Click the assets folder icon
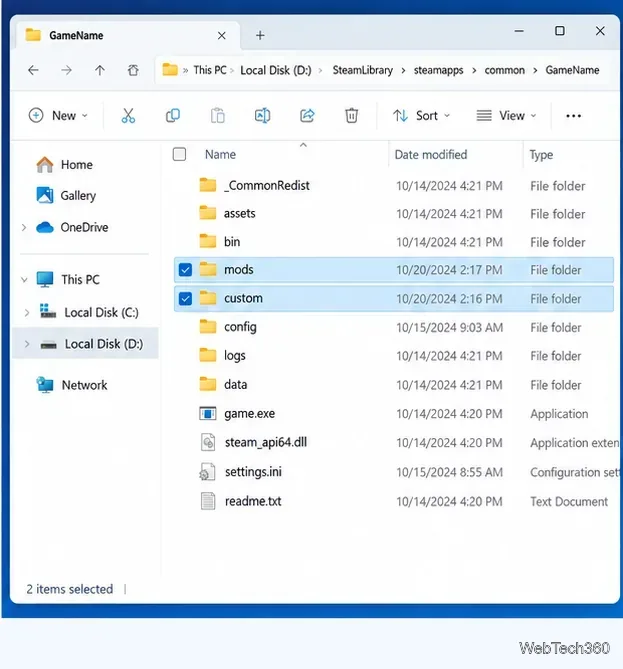623x669 pixels. [x=208, y=213]
